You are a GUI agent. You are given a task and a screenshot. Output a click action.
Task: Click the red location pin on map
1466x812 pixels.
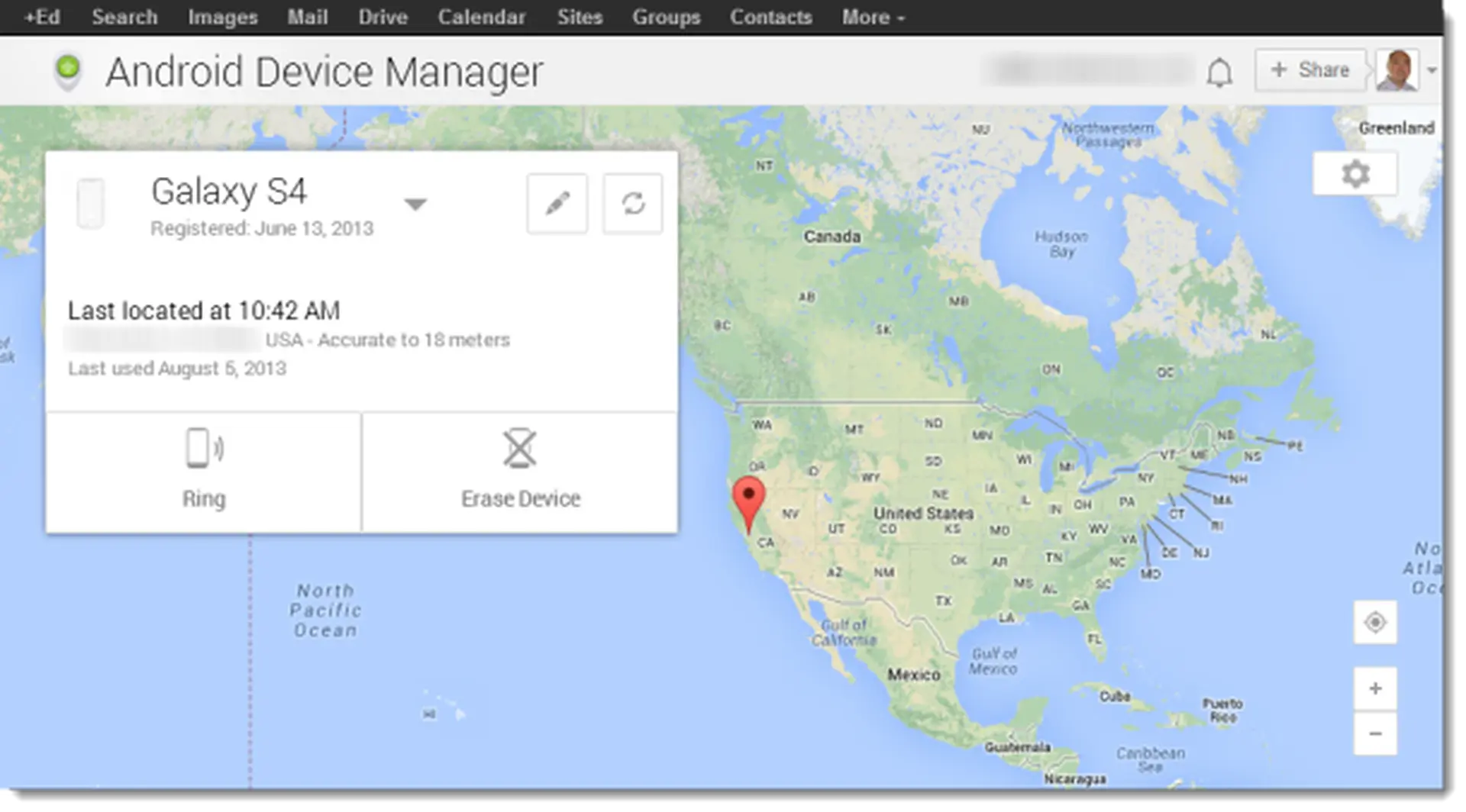click(748, 504)
